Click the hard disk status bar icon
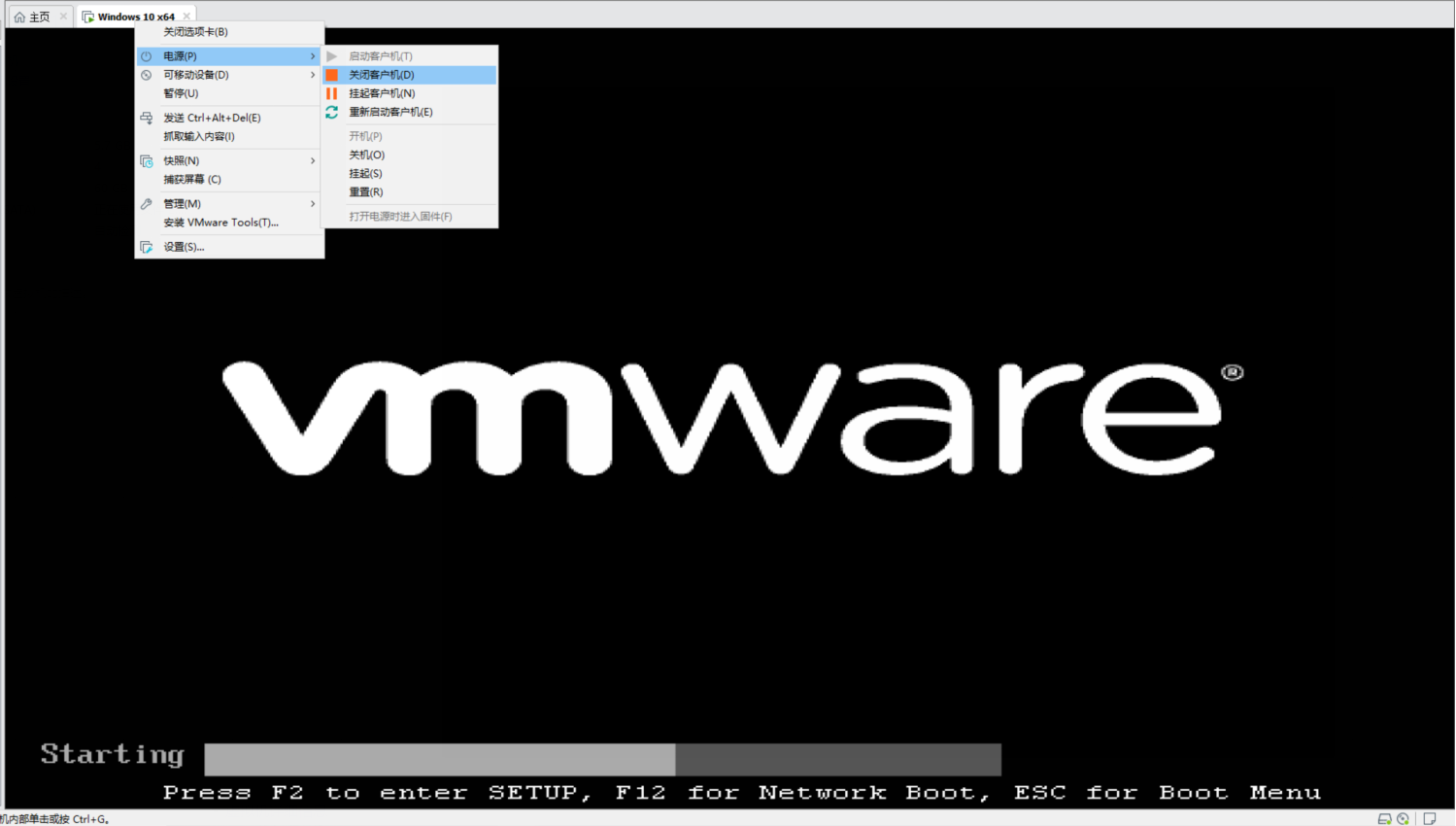 point(1385,819)
